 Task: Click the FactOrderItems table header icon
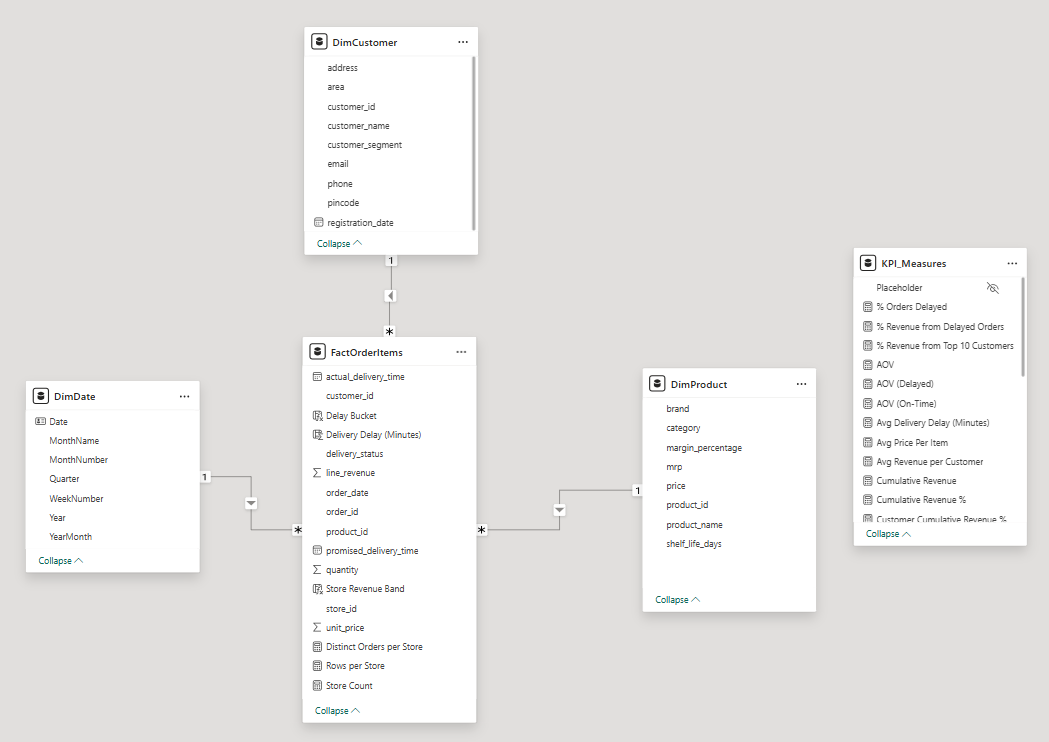tap(317, 352)
